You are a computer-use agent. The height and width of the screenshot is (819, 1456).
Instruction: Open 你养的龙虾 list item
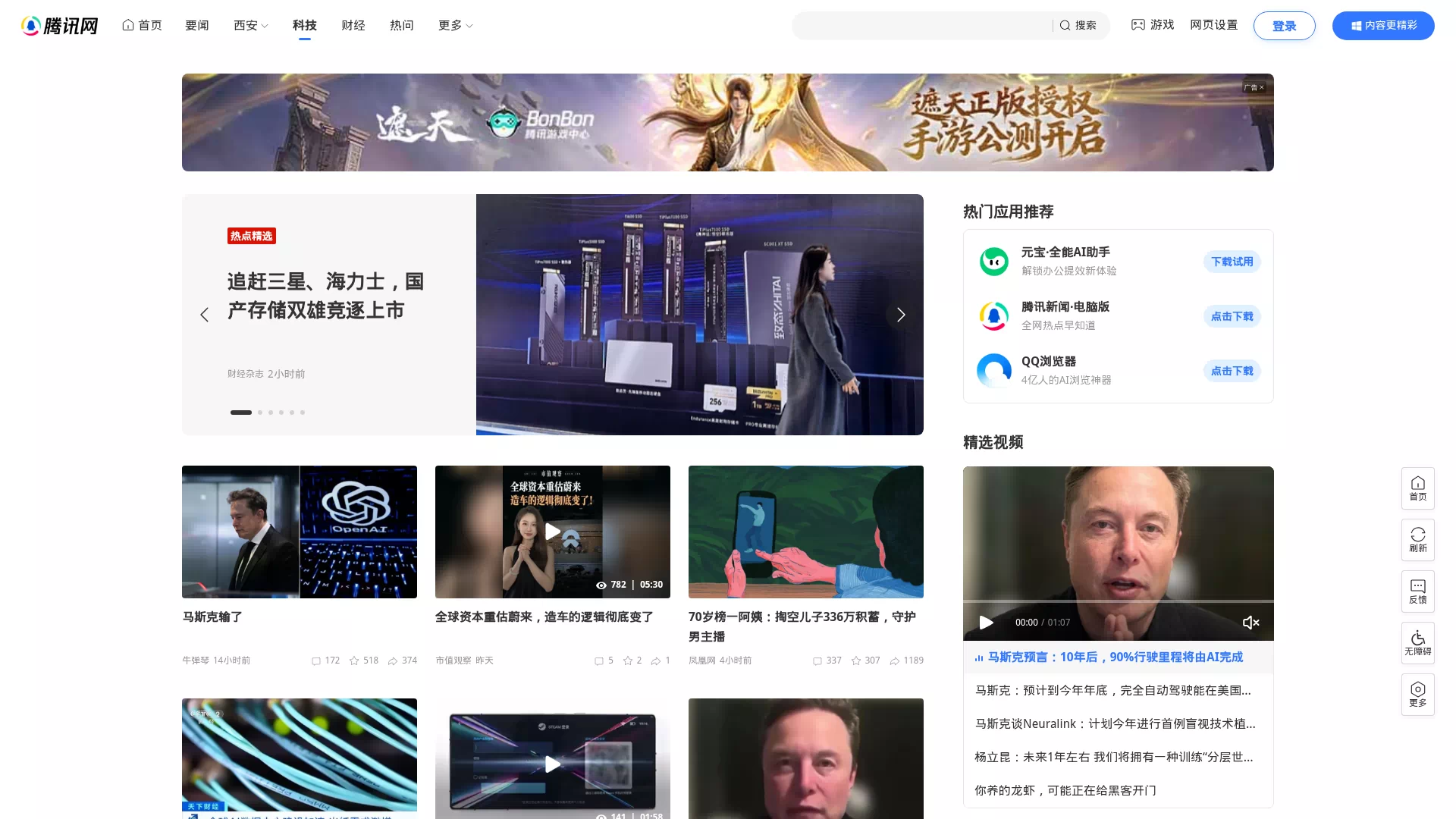pos(1065,790)
